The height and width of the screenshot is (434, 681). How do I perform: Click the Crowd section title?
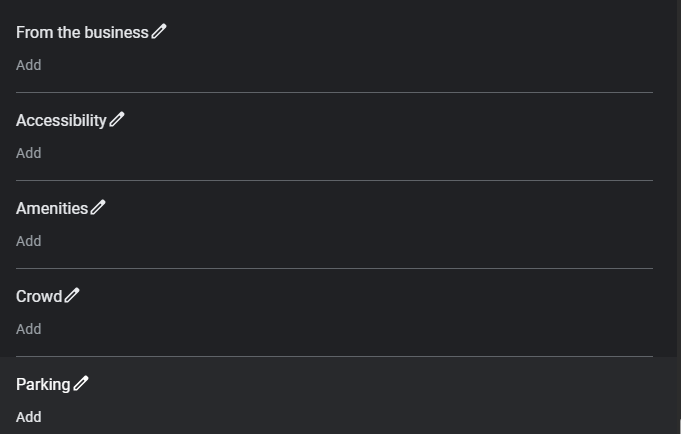point(39,296)
